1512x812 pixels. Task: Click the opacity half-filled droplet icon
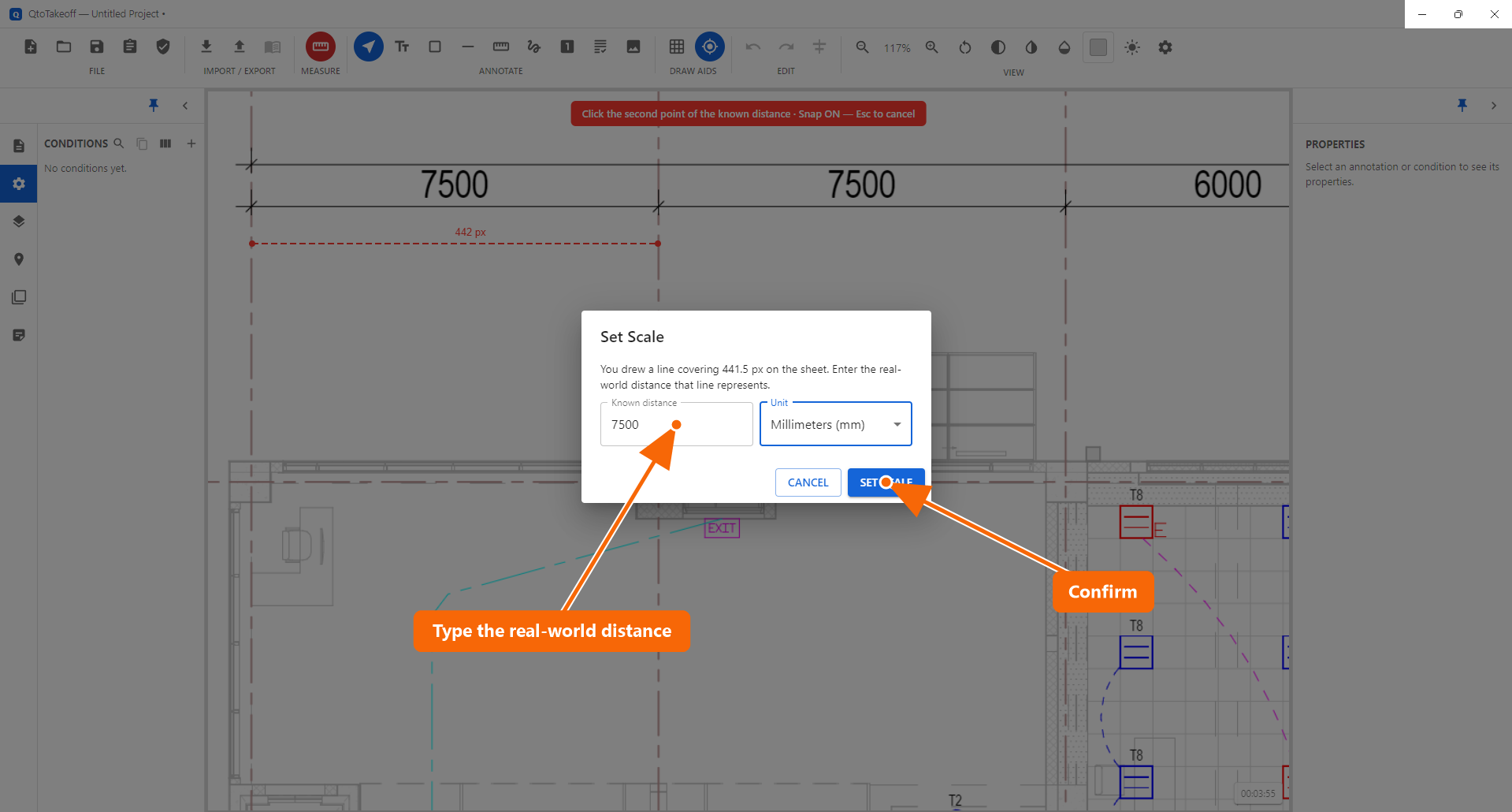[1064, 47]
